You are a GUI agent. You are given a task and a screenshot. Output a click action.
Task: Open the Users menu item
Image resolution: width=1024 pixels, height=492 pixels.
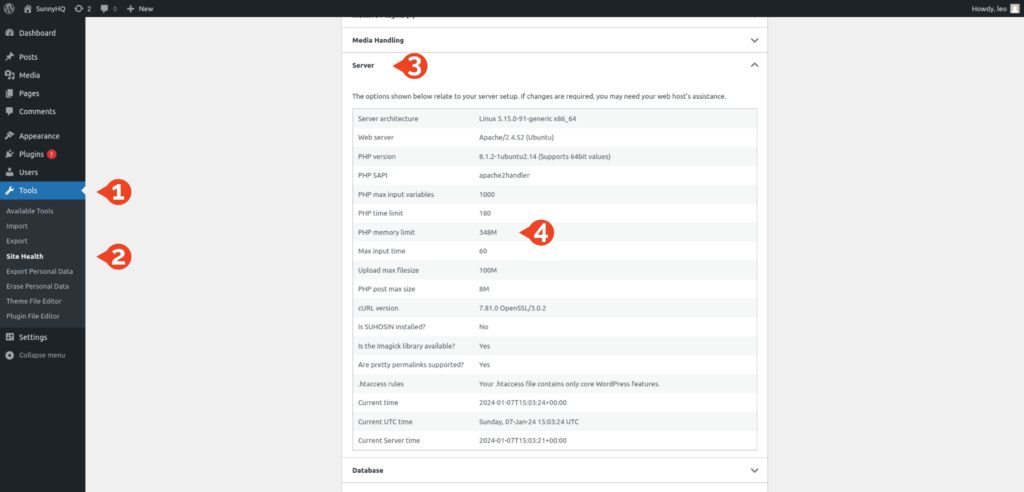pos(29,172)
